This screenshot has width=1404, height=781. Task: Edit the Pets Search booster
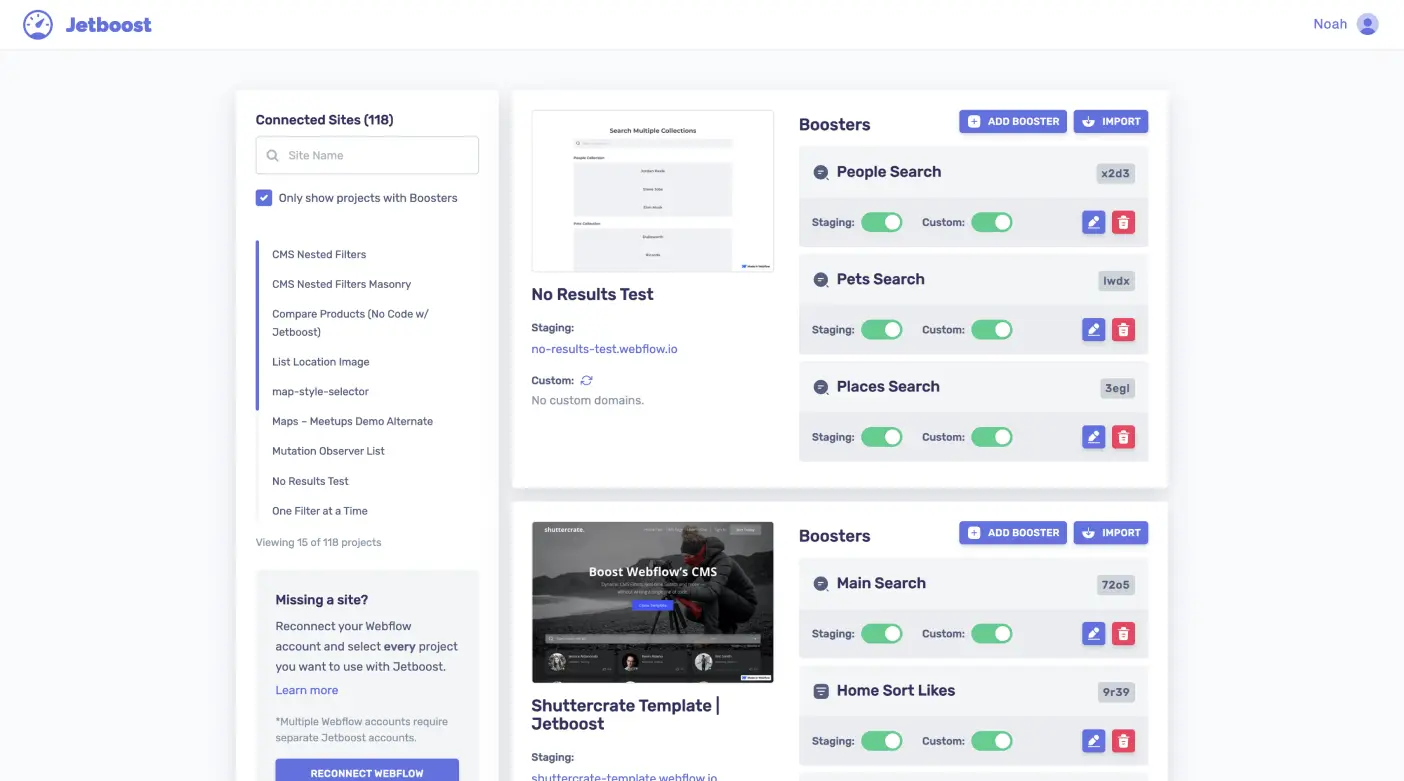pyautogui.click(x=1094, y=330)
